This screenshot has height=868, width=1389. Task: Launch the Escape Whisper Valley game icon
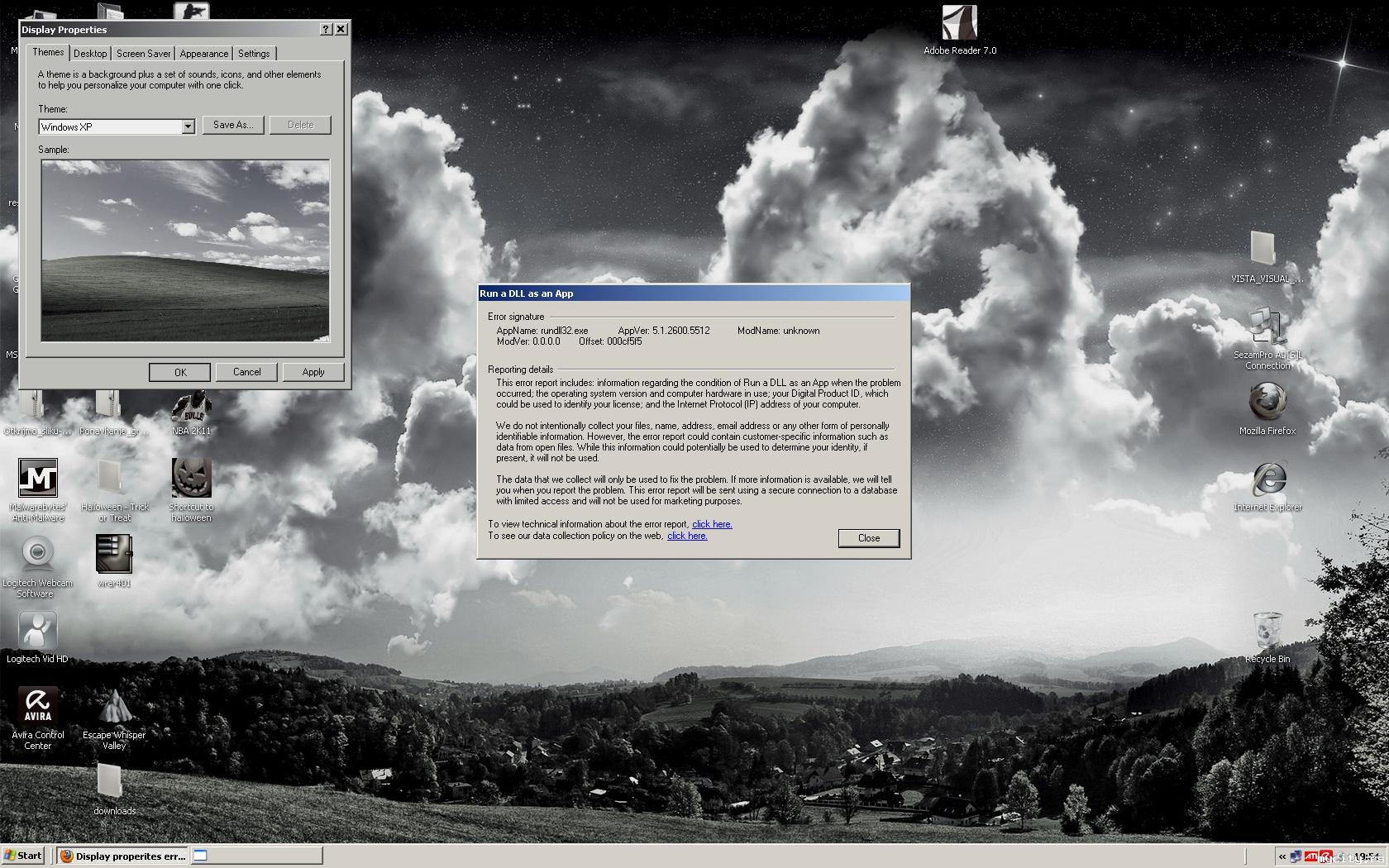tap(114, 719)
